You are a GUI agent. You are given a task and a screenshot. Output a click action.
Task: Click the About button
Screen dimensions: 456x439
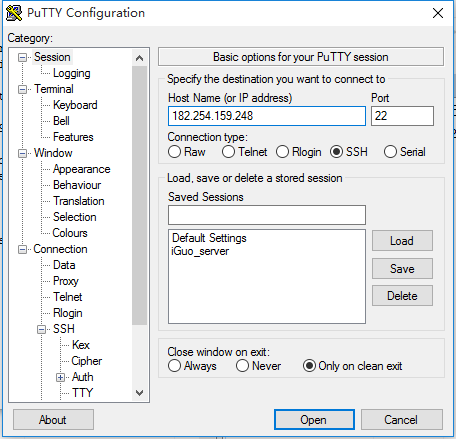tap(53, 420)
